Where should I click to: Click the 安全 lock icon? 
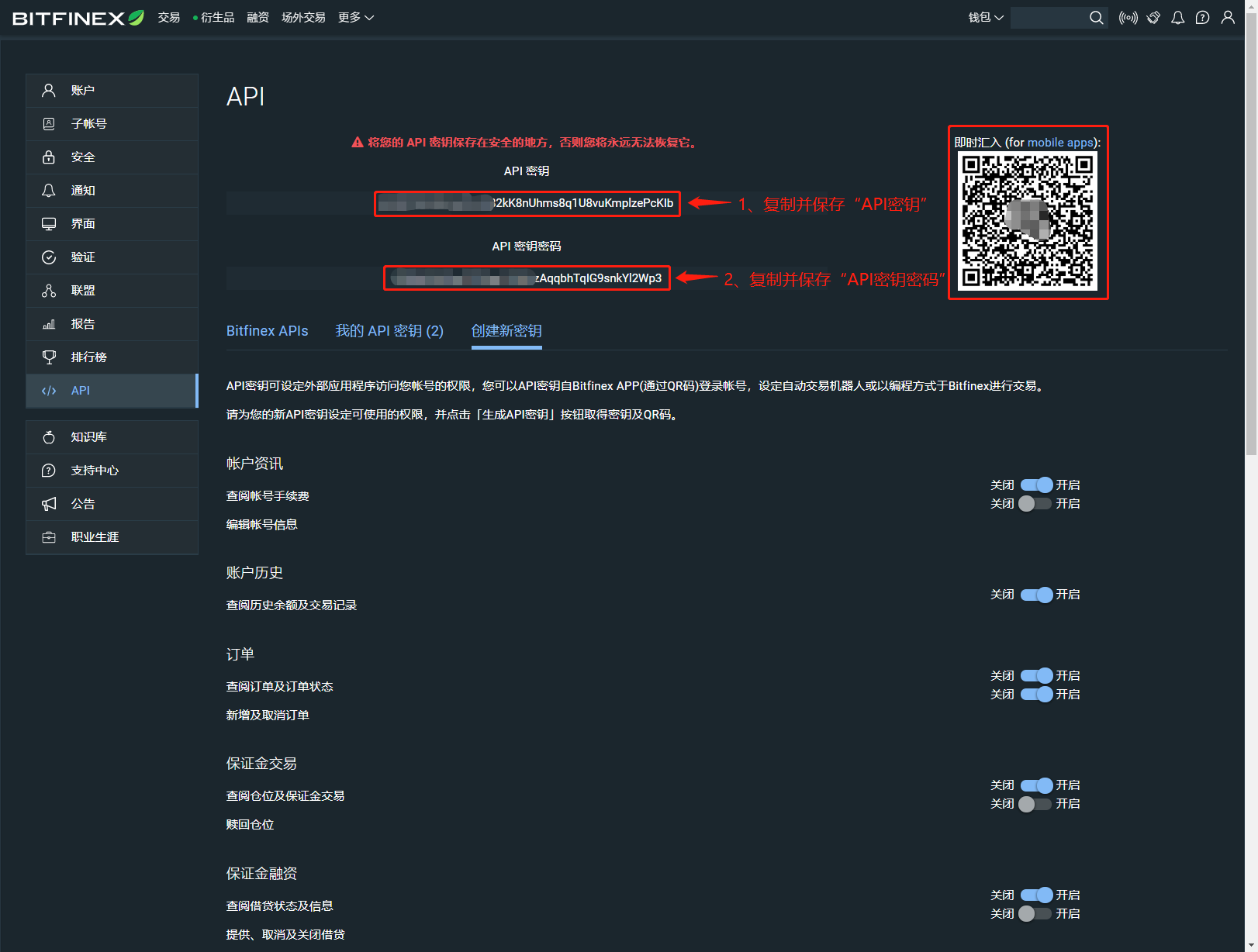[x=49, y=157]
